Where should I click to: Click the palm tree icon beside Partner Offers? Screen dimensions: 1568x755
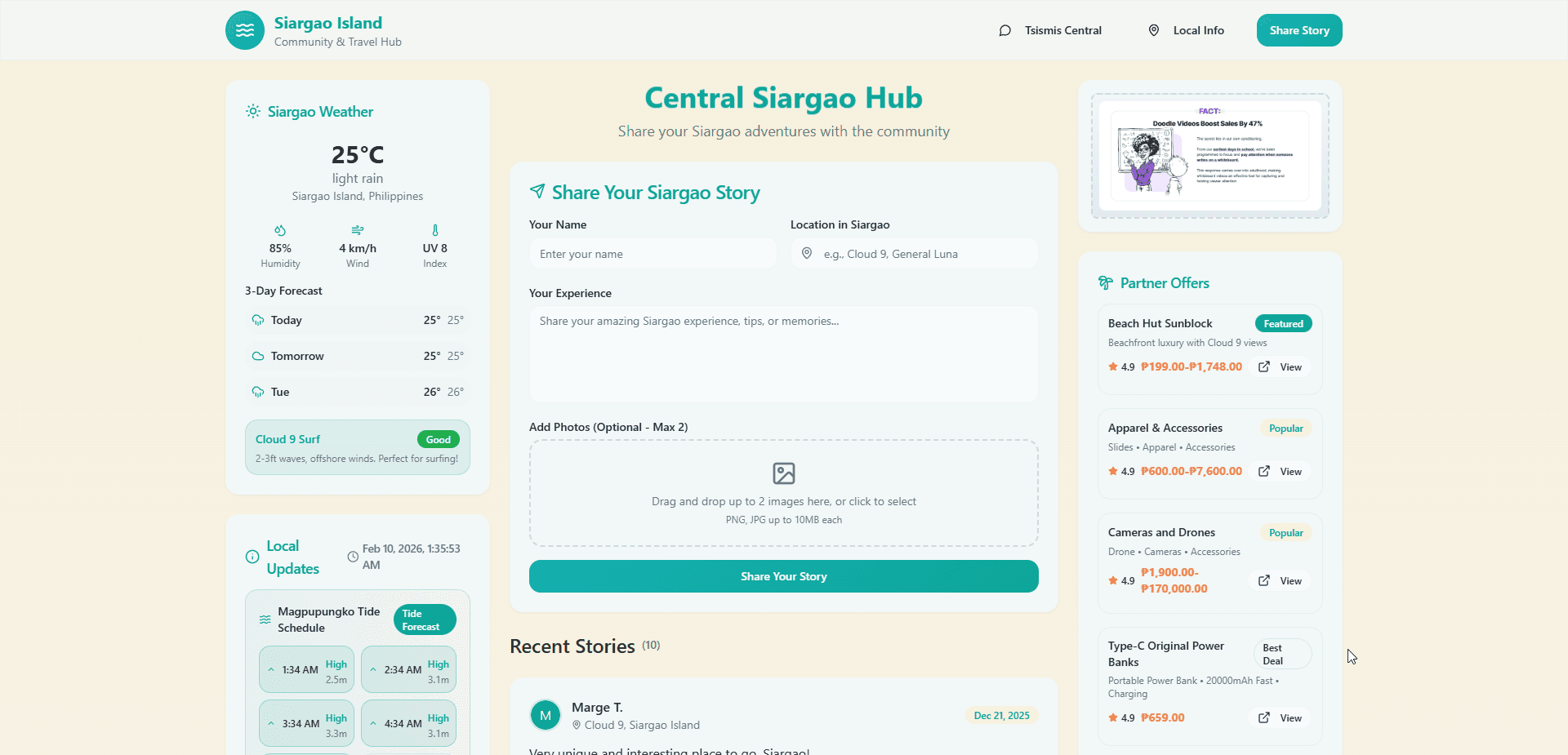click(x=1106, y=283)
